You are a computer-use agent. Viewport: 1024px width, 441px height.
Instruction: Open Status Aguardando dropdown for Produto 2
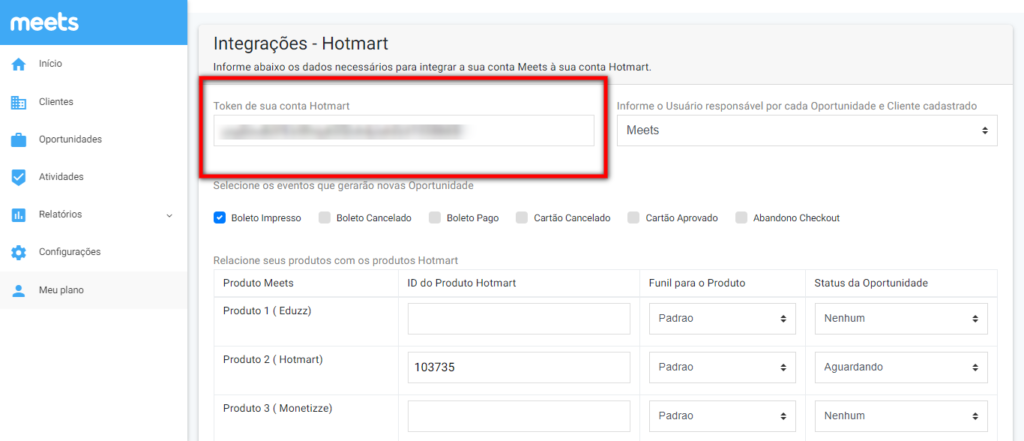point(901,367)
